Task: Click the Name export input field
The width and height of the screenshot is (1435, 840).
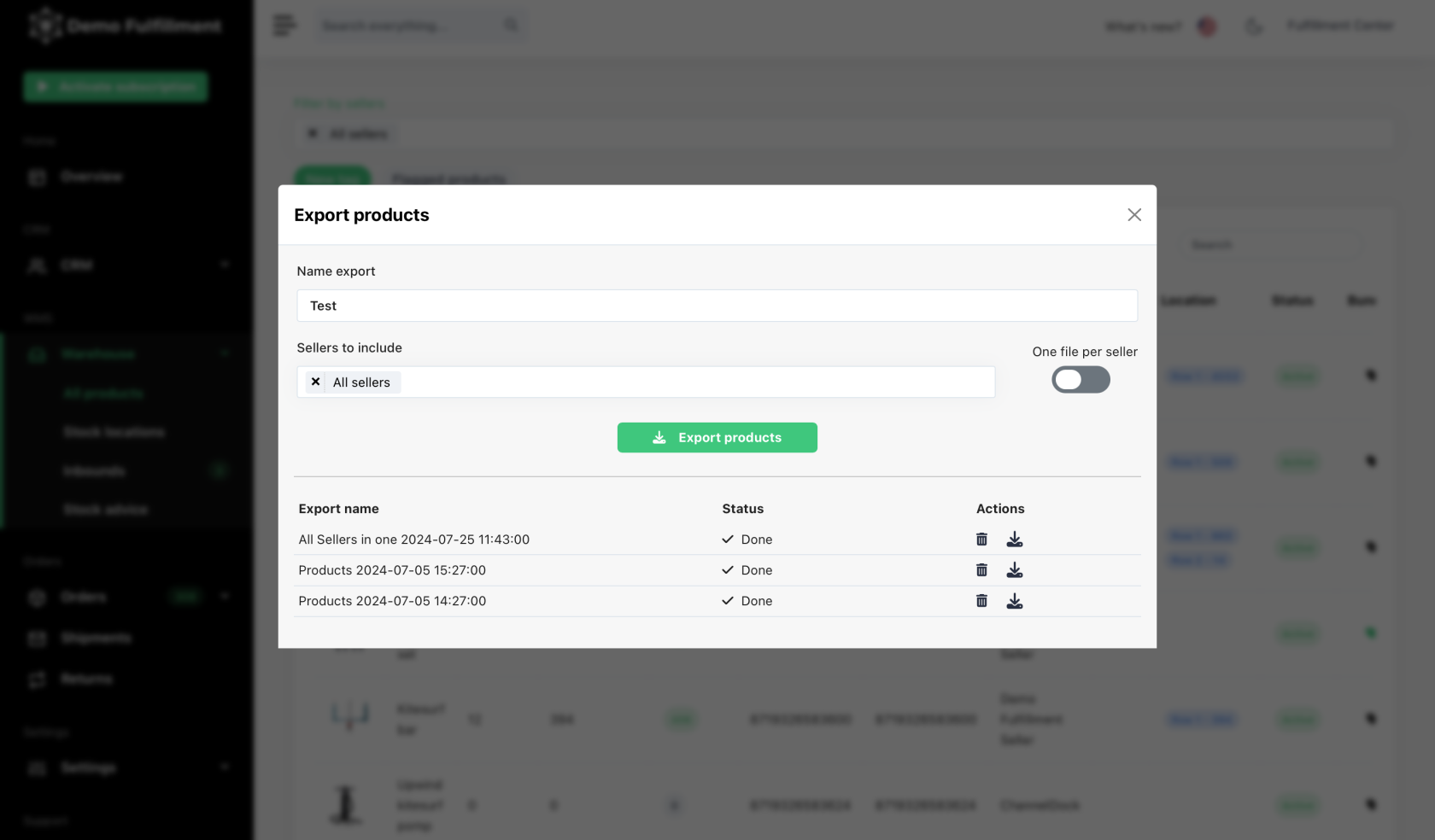Action: point(717,306)
